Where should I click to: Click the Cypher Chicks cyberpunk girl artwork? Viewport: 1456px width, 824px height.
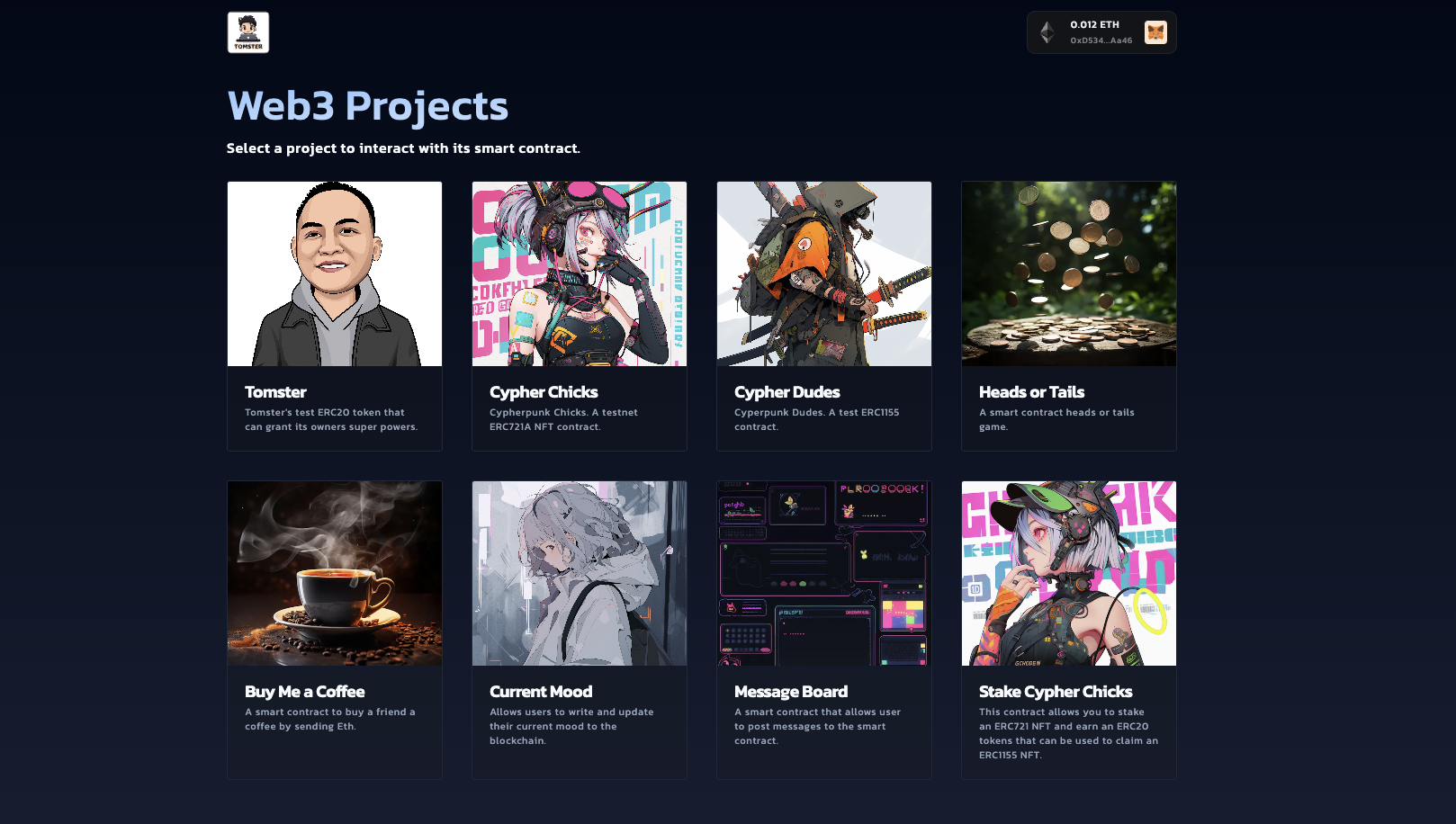point(579,273)
